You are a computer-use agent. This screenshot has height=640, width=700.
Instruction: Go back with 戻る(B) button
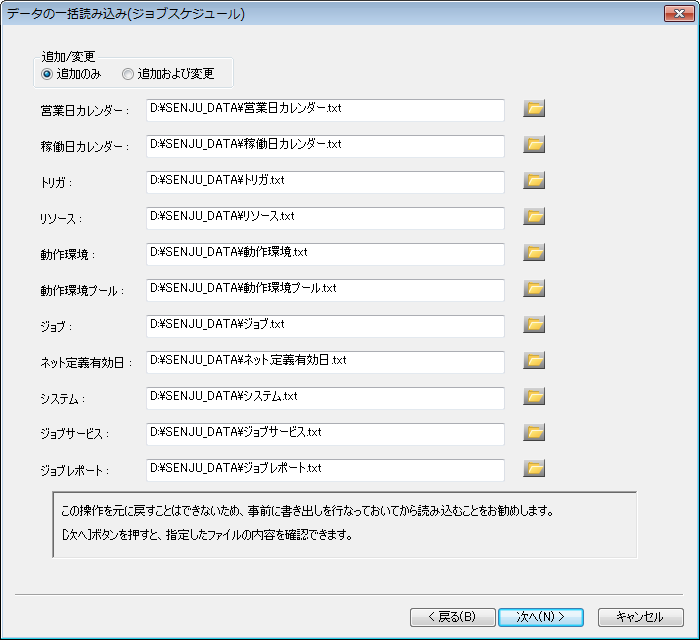pyautogui.click(x=453, y=617)
